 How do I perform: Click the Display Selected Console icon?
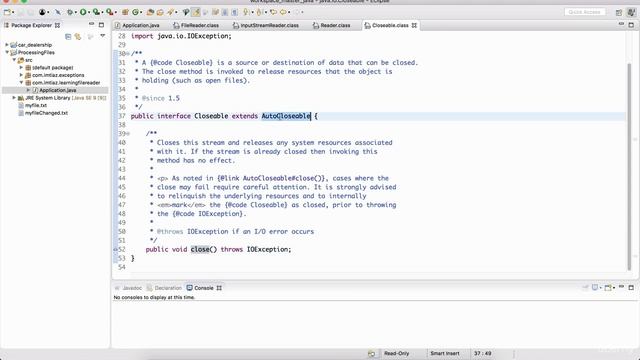595,287
